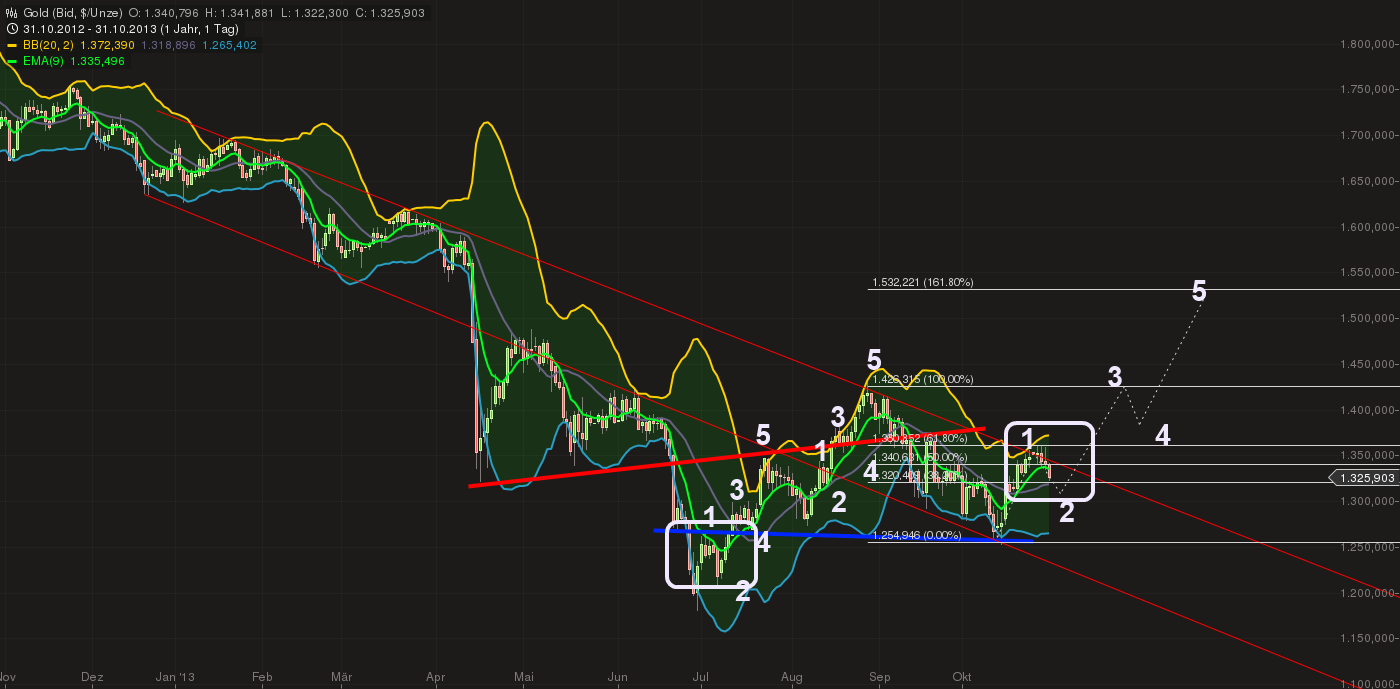Click the Jan '13 label on time axis
Screen dimensions: 1400x689
[176, 677]
